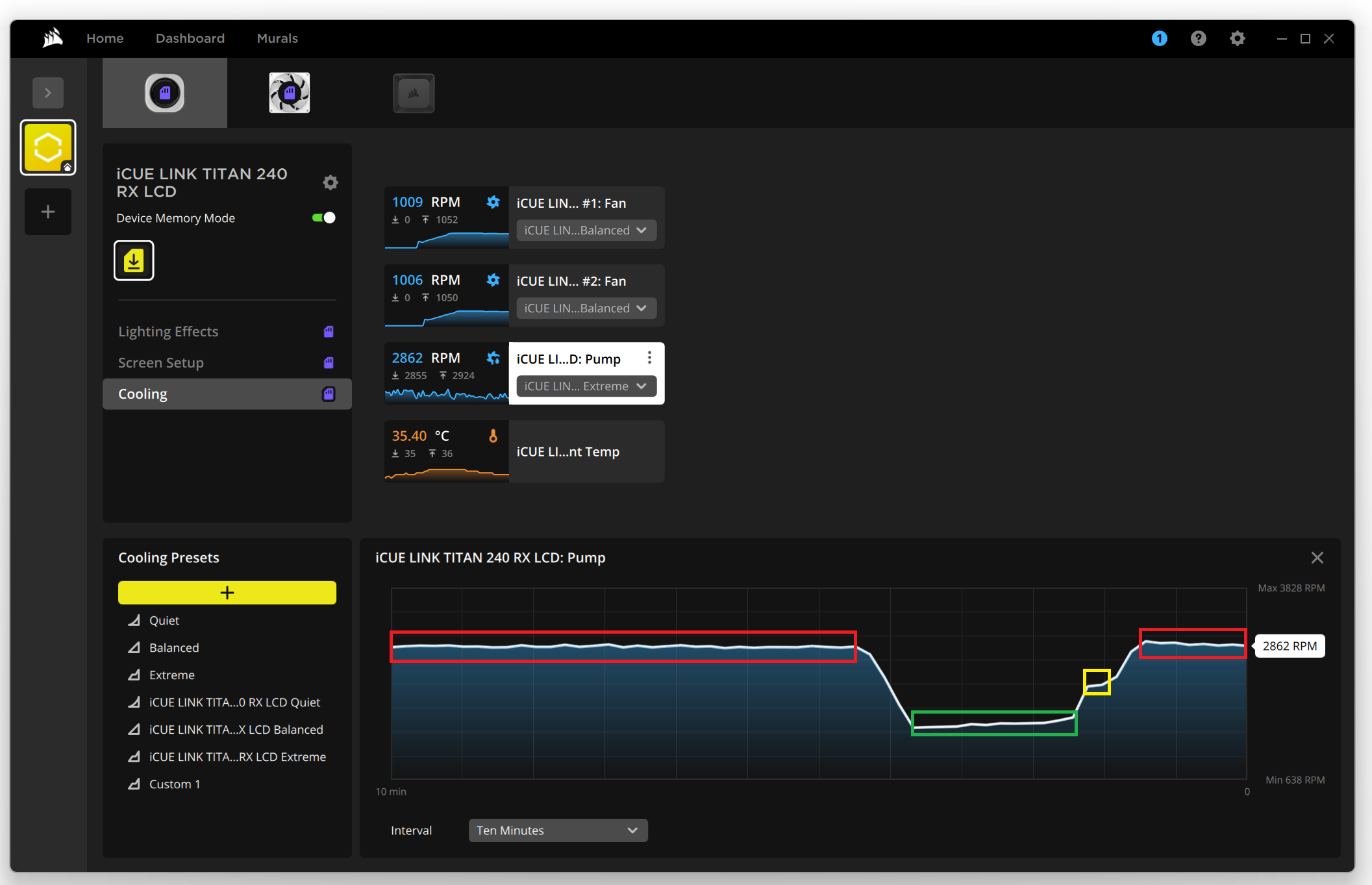This screenshot has width=1372, height=885.
Task: Go to Home tab
Action: [105, 38]
